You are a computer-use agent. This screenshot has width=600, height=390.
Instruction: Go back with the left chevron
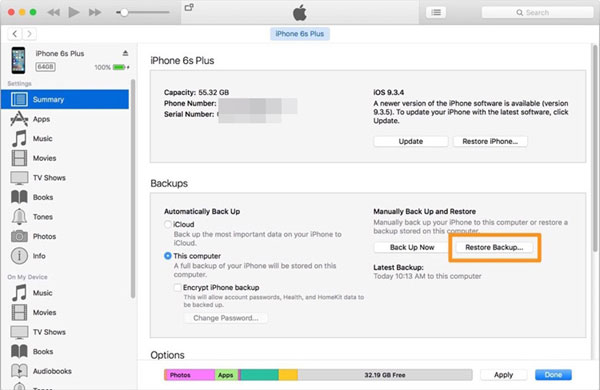pos(15,34)
